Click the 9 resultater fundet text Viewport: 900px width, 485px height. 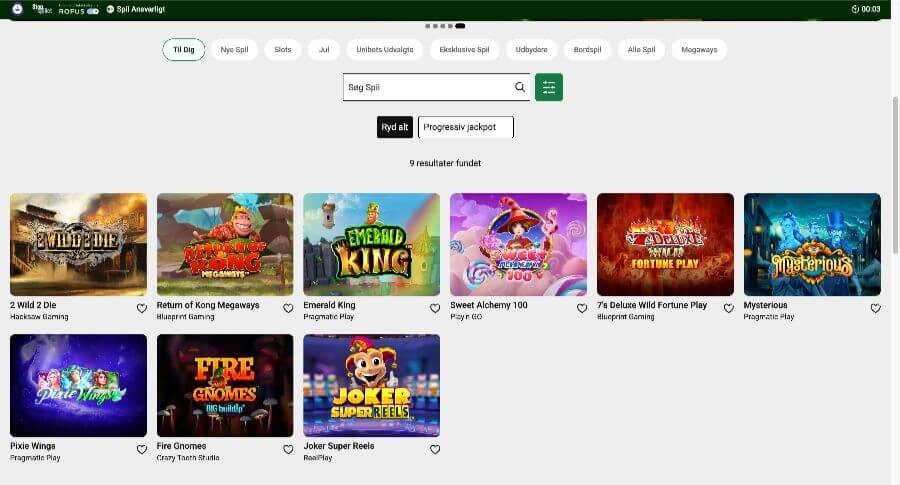[x=445, y=163]
